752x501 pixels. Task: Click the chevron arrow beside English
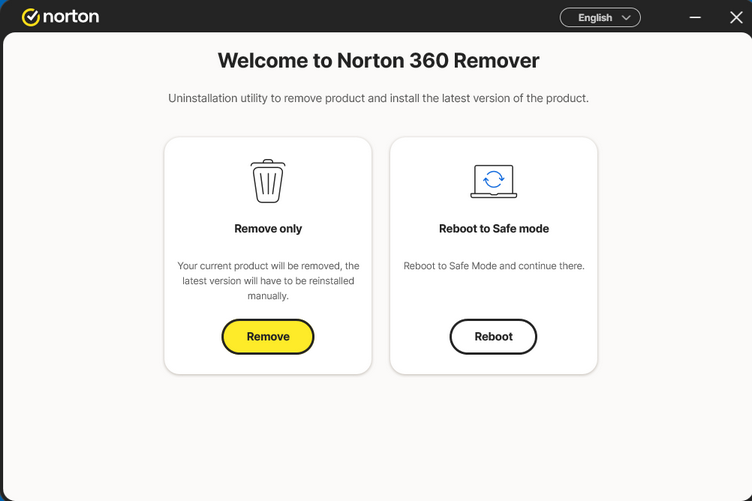(x=627, y=18)
